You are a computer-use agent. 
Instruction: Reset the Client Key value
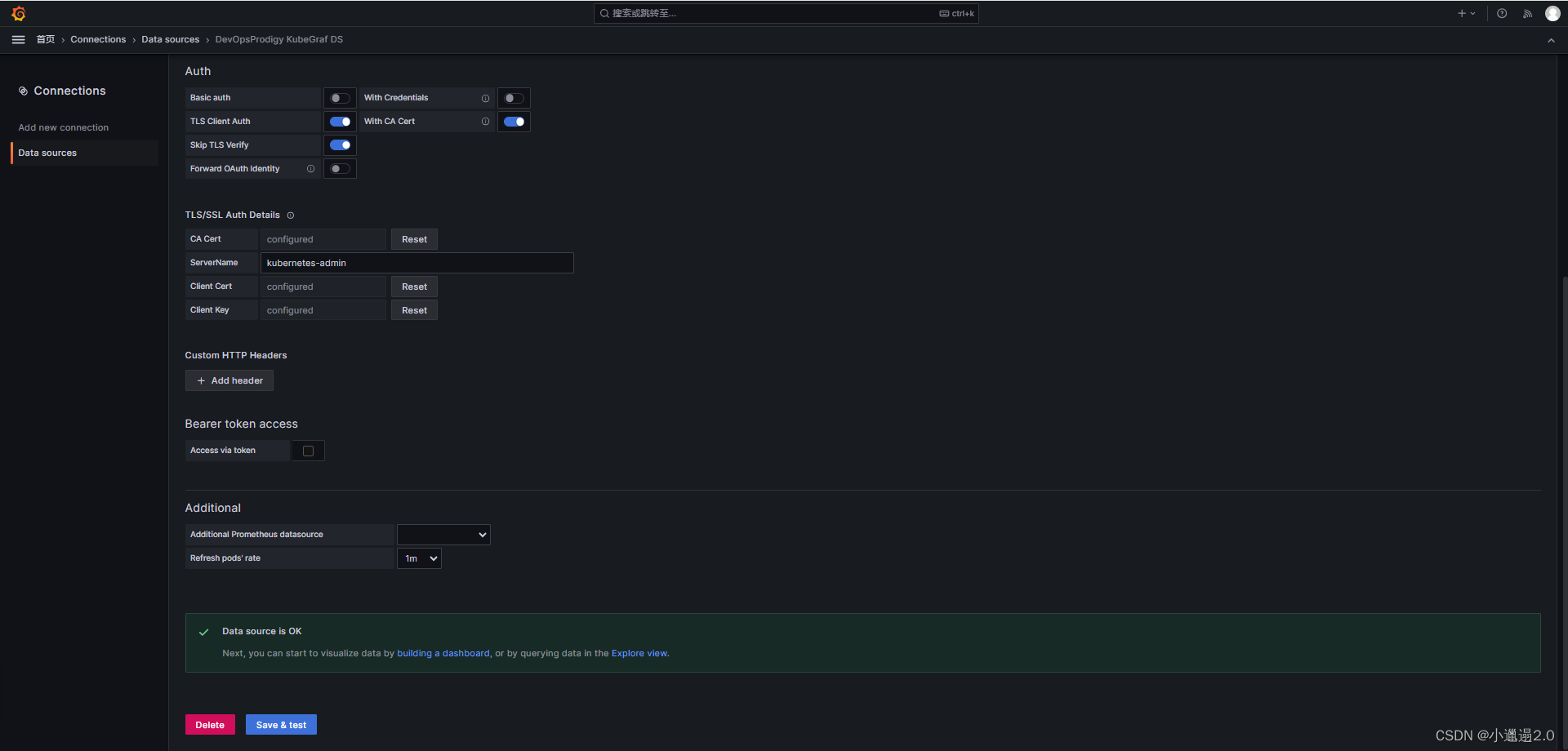414,310
